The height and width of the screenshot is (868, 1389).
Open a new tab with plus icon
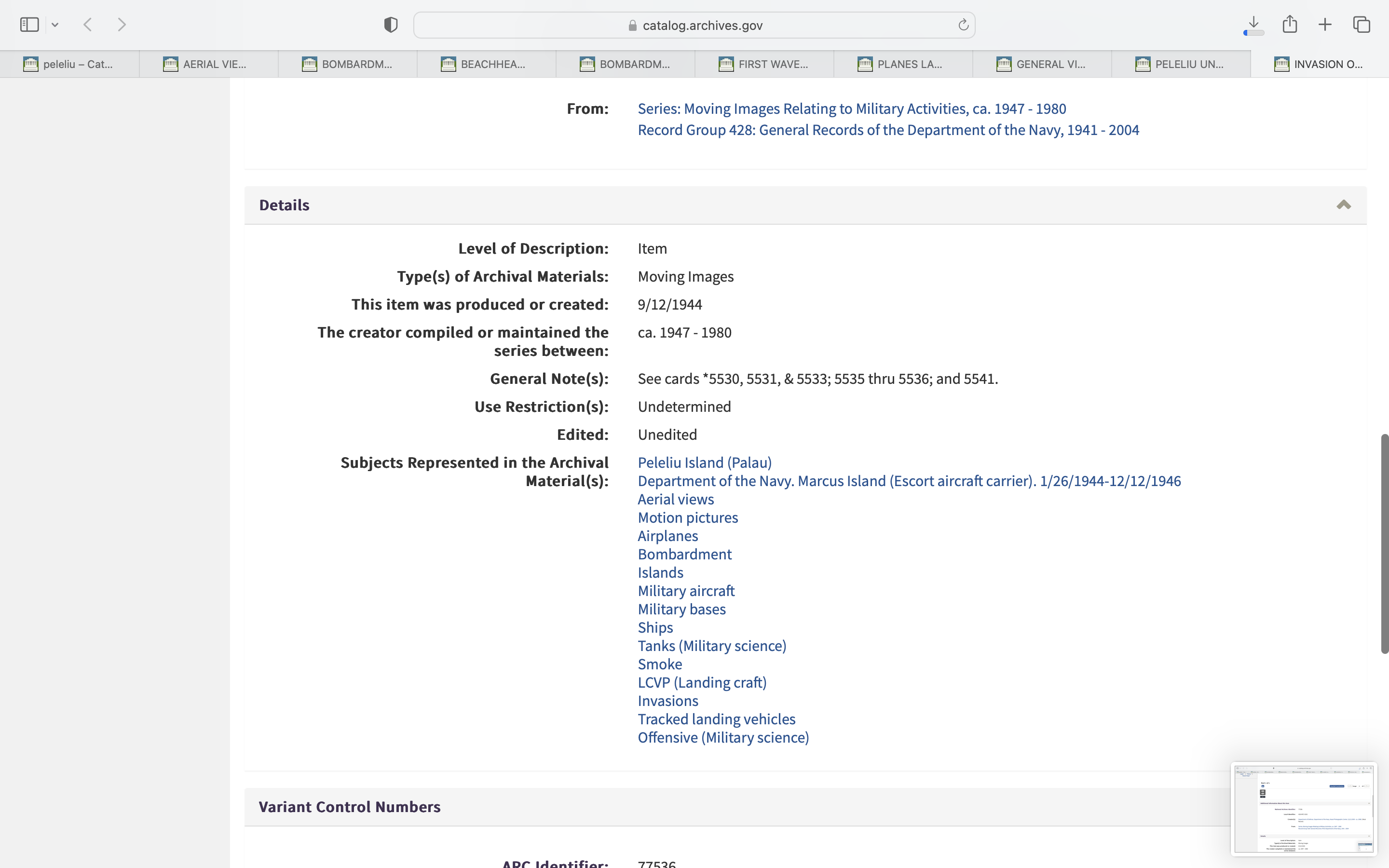1325,25
